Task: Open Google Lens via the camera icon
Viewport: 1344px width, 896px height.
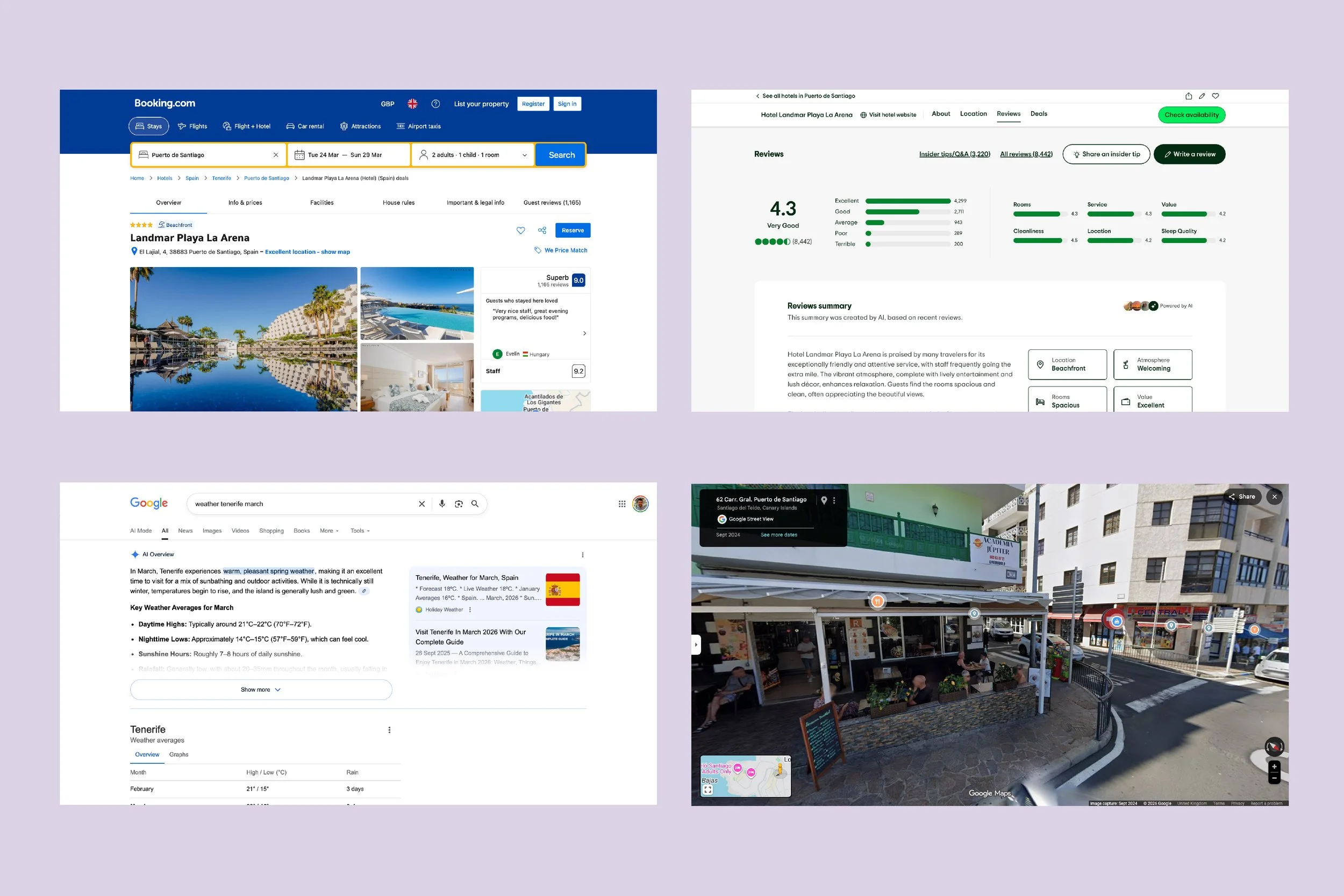Action: pos(459,504)
